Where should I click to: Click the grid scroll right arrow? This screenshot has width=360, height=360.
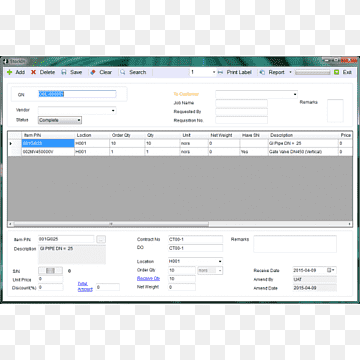click(350, 224)
